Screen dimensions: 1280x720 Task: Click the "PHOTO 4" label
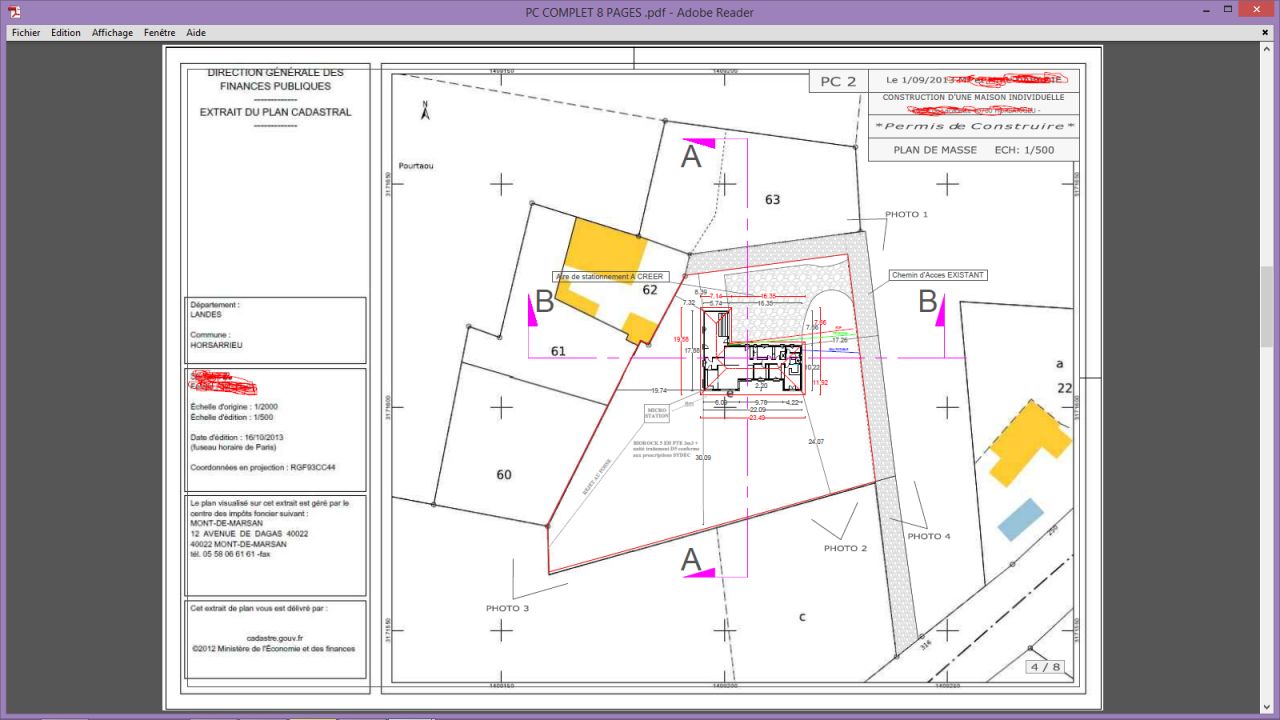click(x=929, y=536)
